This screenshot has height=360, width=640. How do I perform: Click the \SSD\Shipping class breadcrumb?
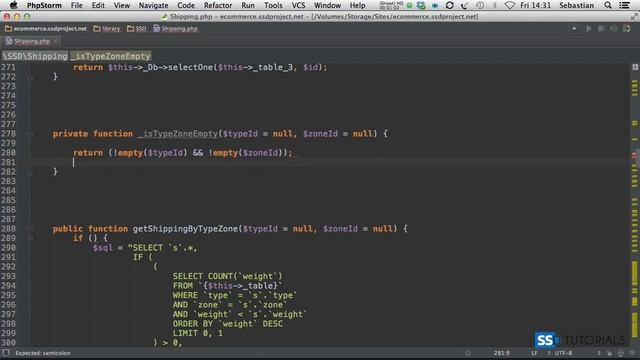(x=35, y=56)
